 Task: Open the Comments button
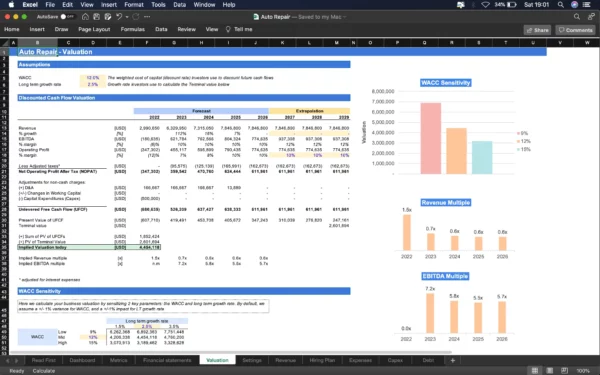(576, 30)
